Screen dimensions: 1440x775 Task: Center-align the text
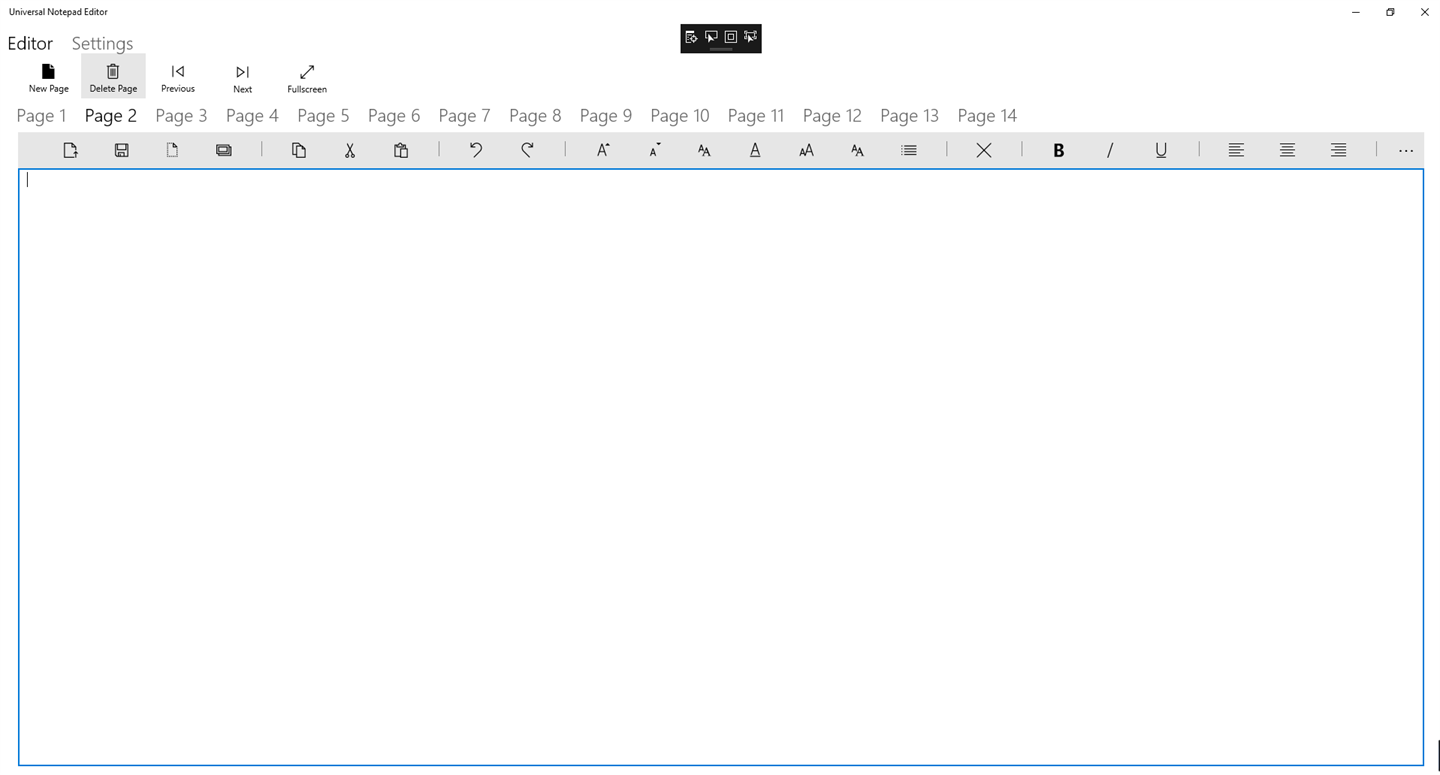click(1287, 150)
